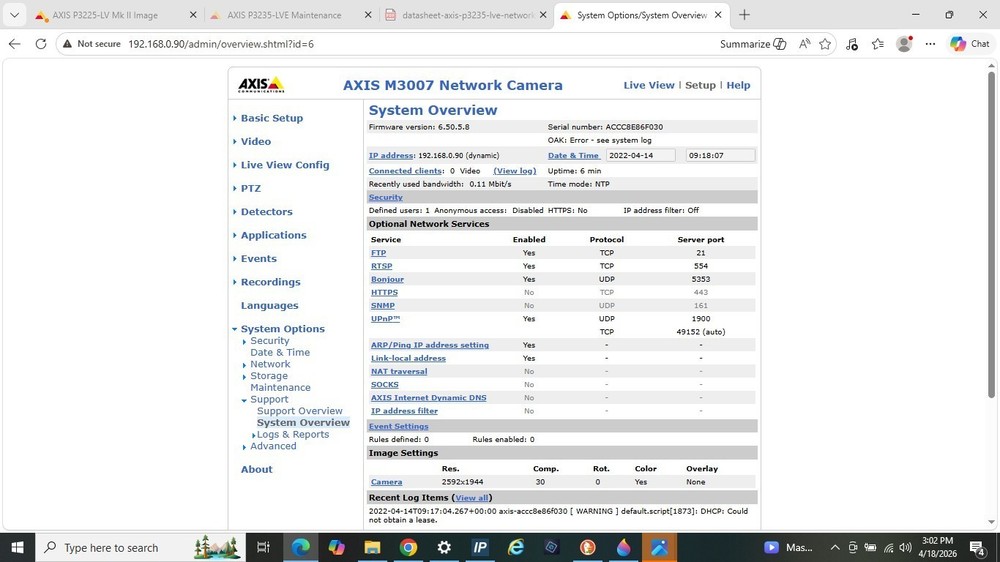Open browser Favorites list icon

pos(878,44)
